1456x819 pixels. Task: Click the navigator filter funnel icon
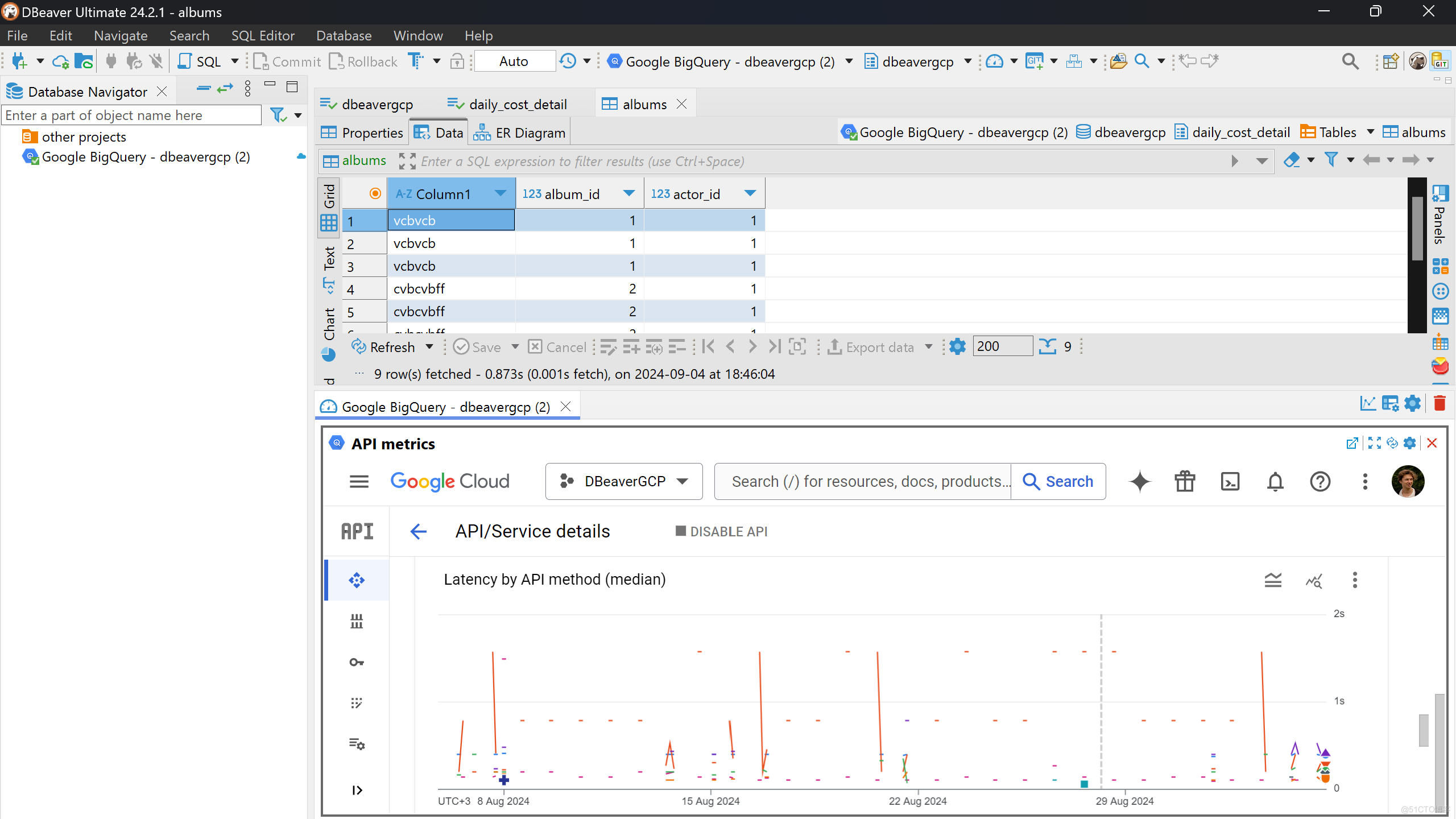tap(278, 115)
